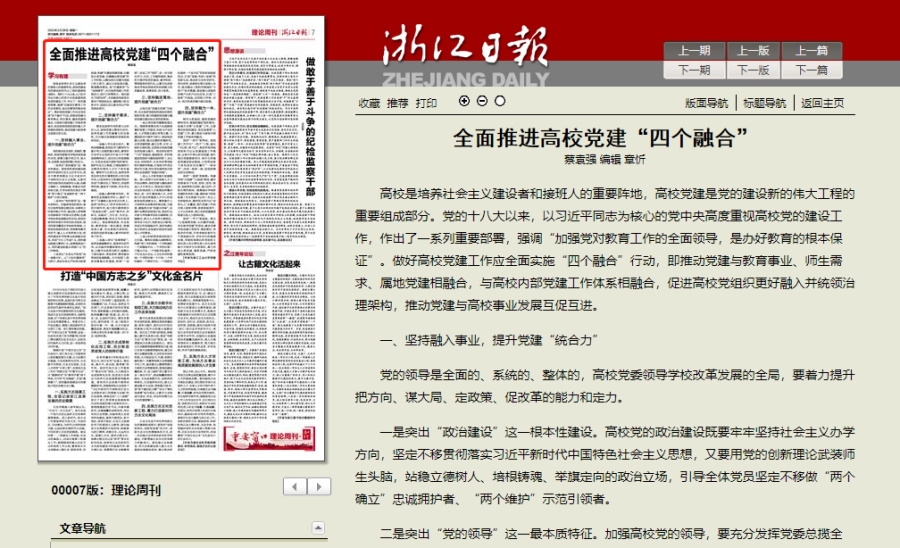Click 推荐 to recommend this article
The image size is (900, 548).
[x=398, y=103]
